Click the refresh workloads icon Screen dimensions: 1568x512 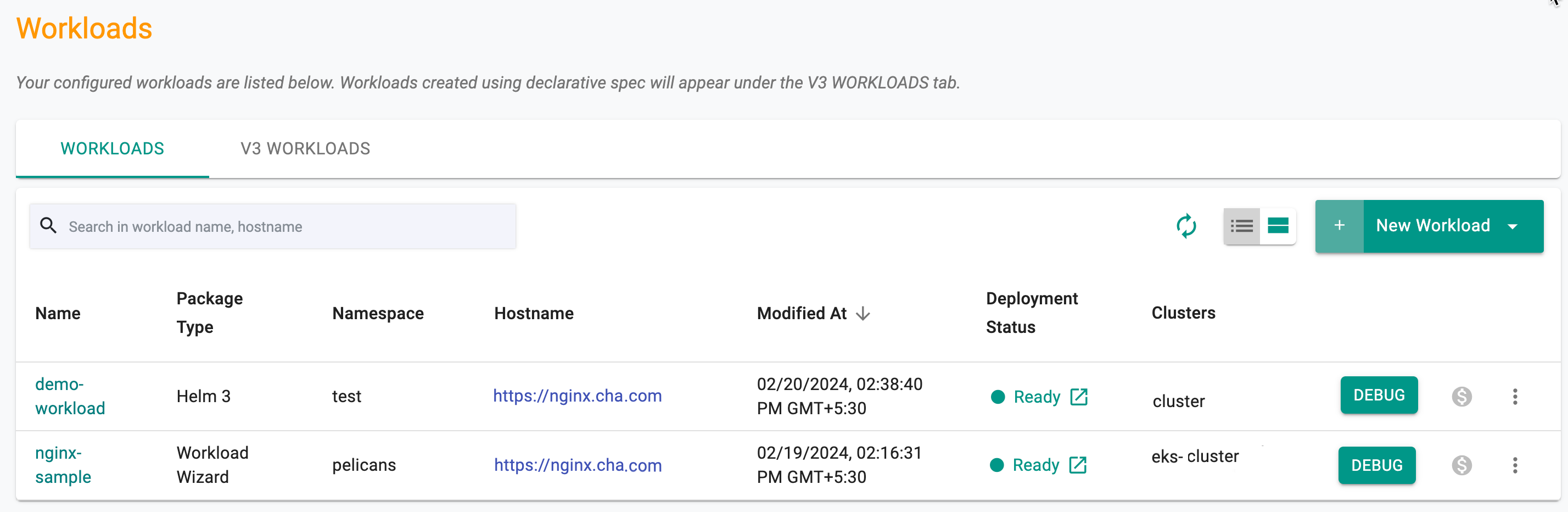1186,226
